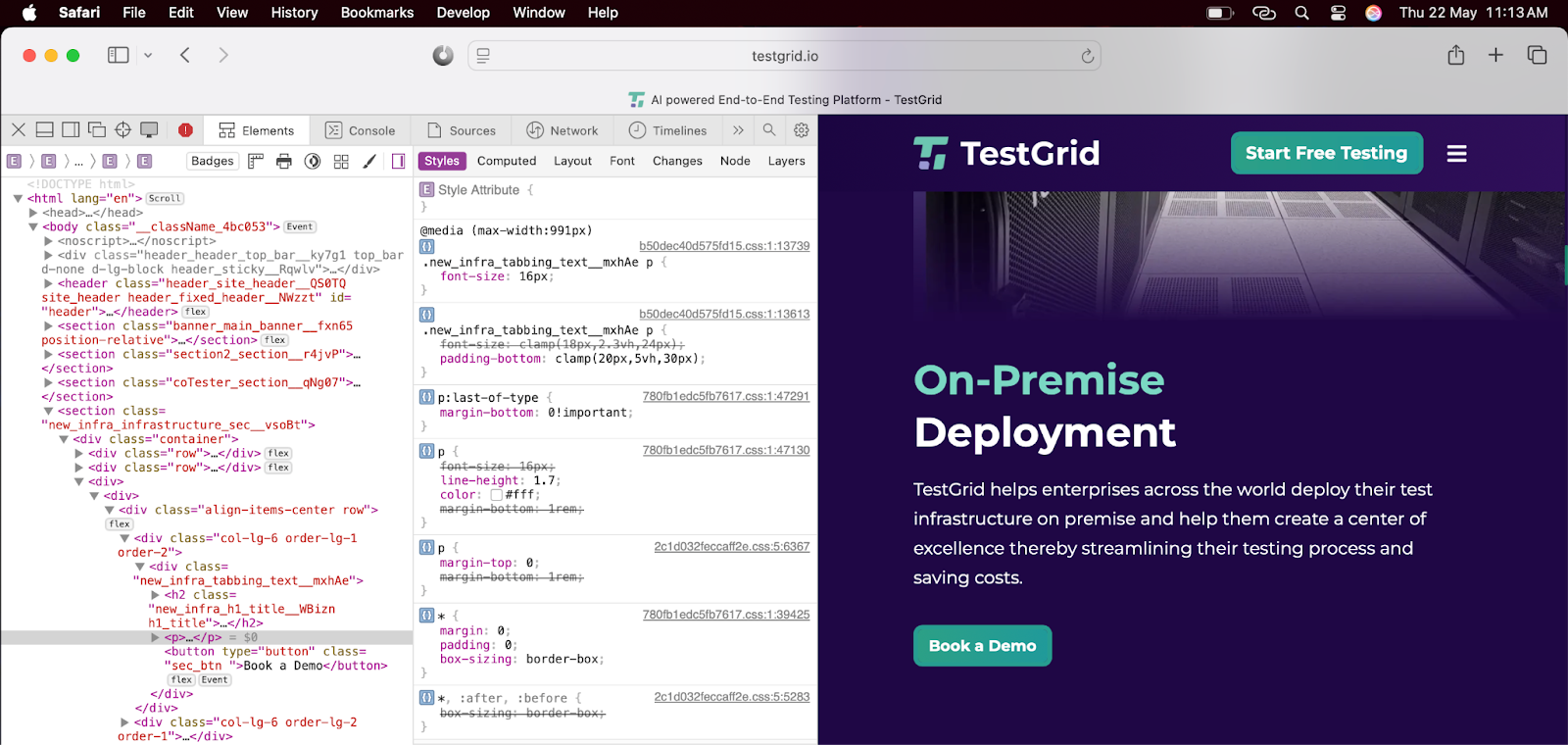This screenshot has width=1568, height=745.
Task: Switch to the Computed styles panel
Action: [x=507, y=161]
